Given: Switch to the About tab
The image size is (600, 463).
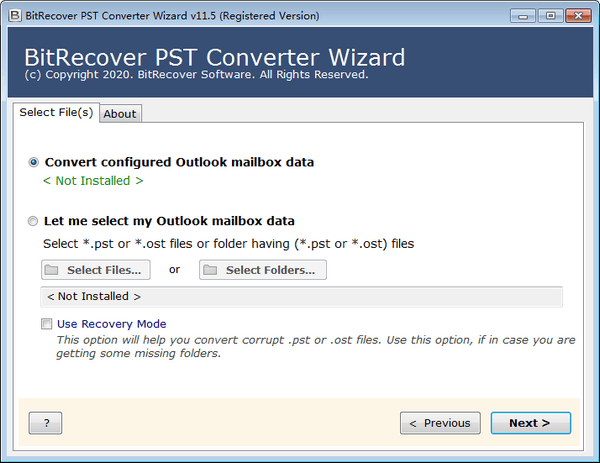Looking at the screenshot, I should coord(120,114).
